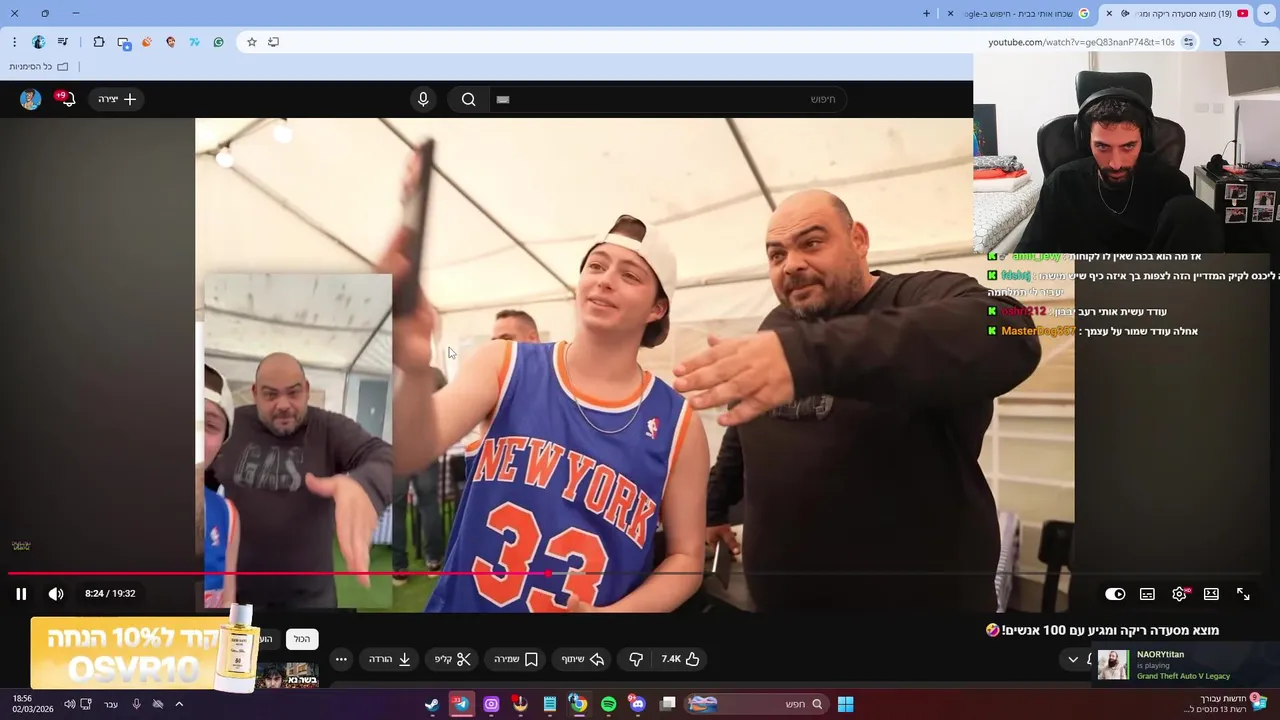The width and height of the screenshot is (1280, 720).
Task: Toggle the autoplay switch in player controls
Action: 1115,594
